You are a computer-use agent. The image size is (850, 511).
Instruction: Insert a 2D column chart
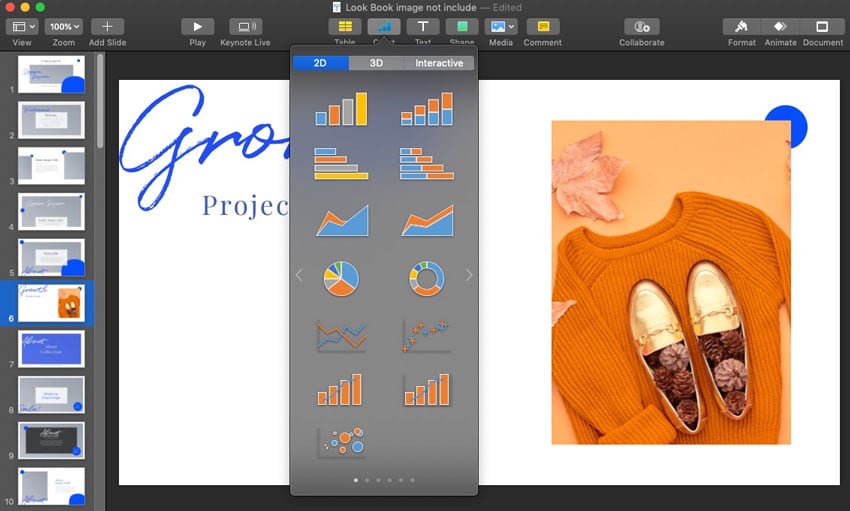342,109
